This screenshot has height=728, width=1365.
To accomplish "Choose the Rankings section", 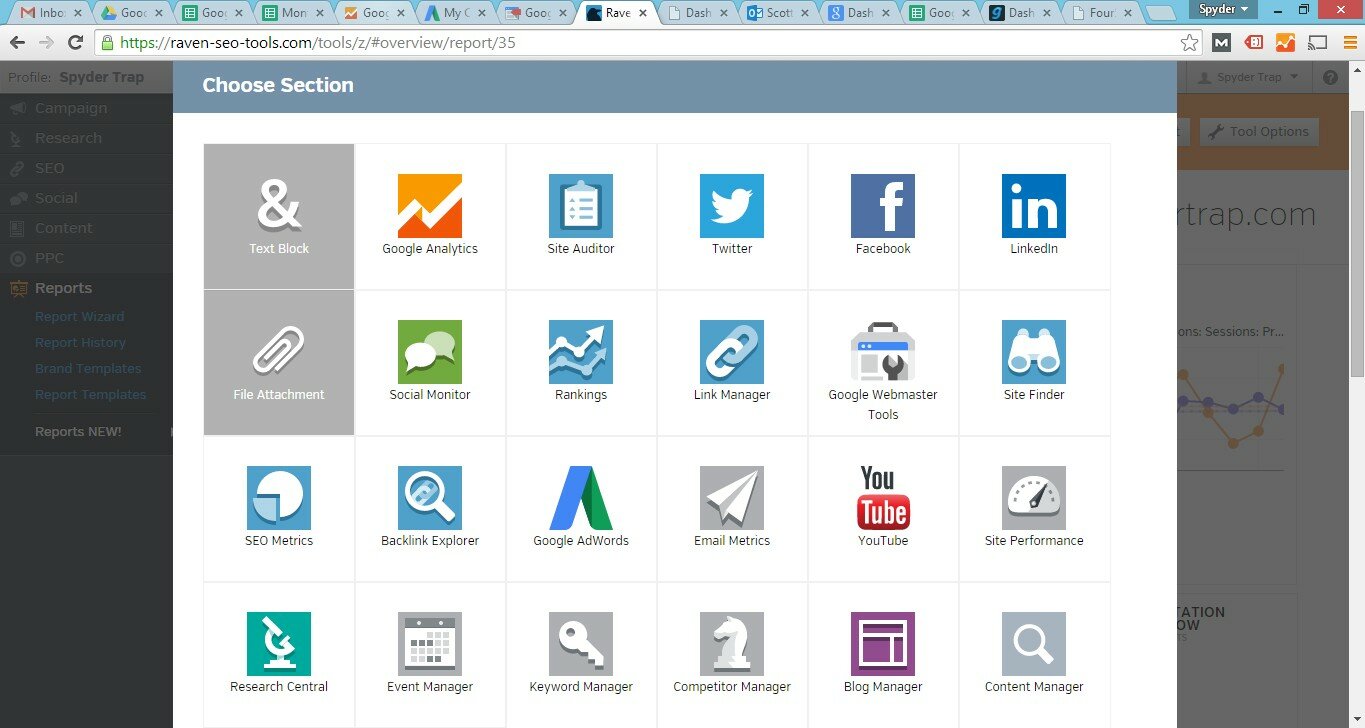I will (x=581, y=362).
